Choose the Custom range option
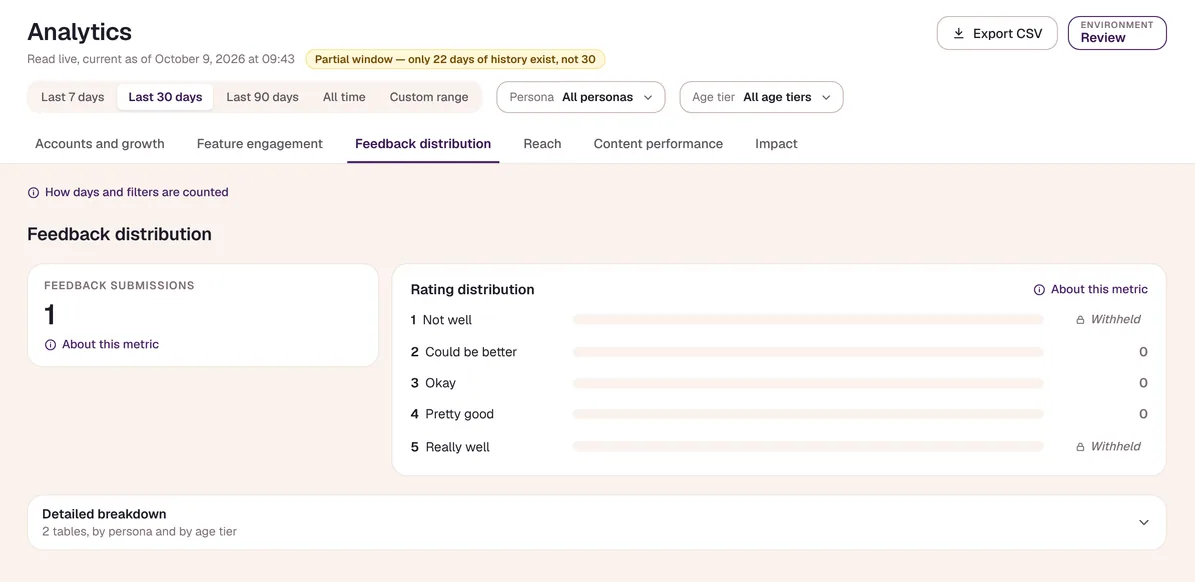Viewport: 1195px width, 582px height. point(429,97)
